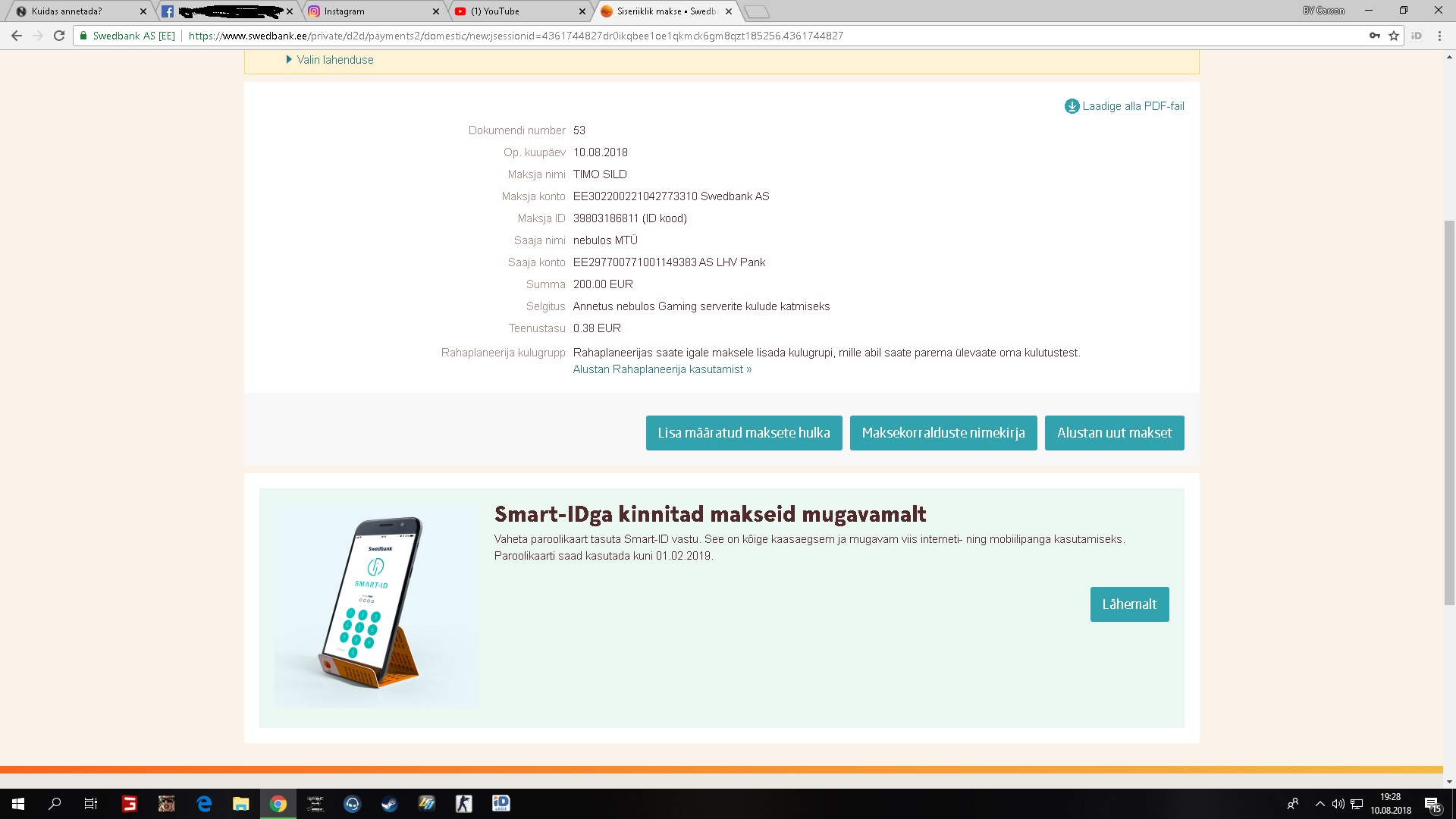
Task: Switch to the Facebook tab
Action: tap(226, 11)
